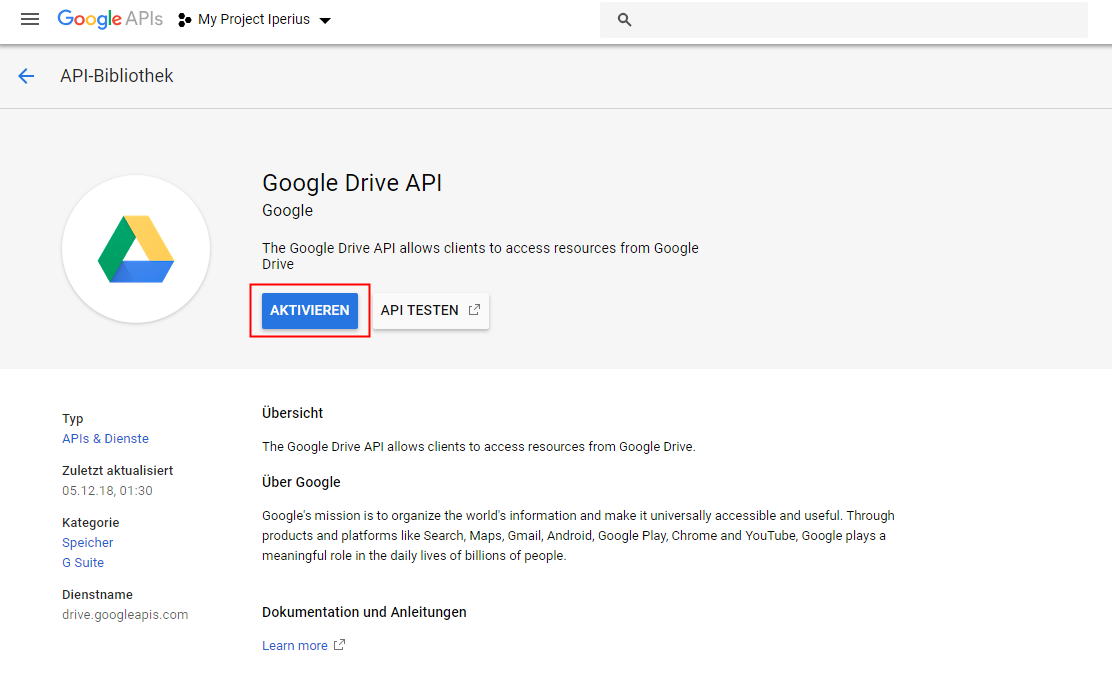Viewport: 1112px width, 673px height.
Task: Click the Übersicht section heading
Action: pyautogui.click(x=292, y=413)
